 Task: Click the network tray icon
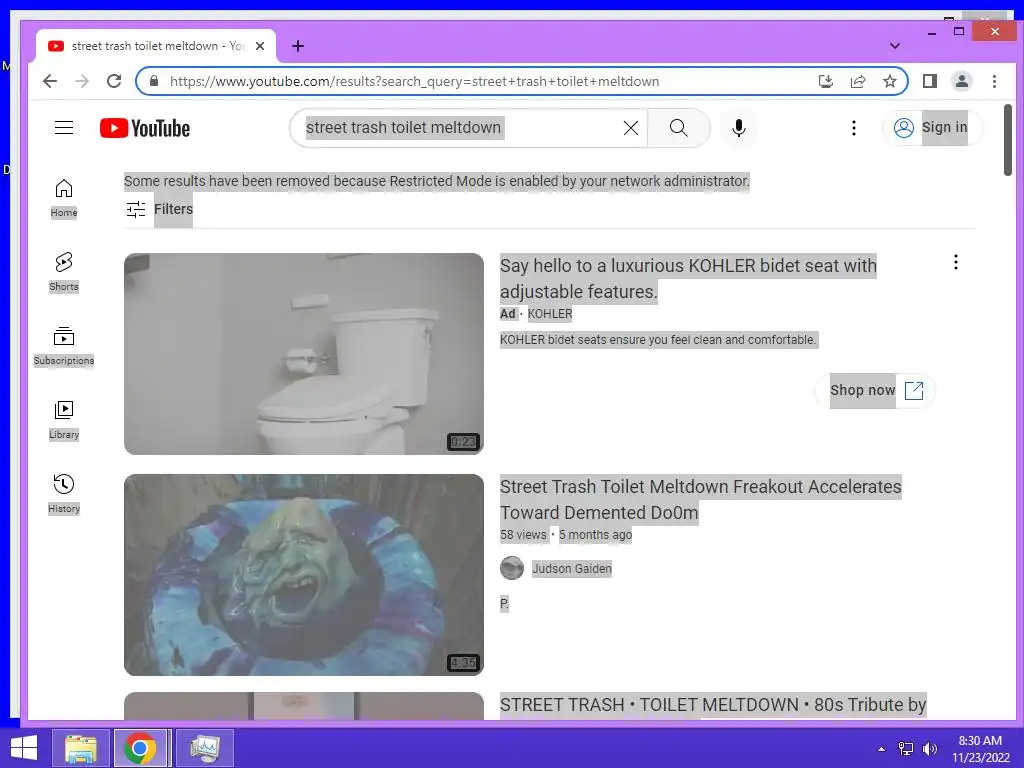[x=906, y=749]
